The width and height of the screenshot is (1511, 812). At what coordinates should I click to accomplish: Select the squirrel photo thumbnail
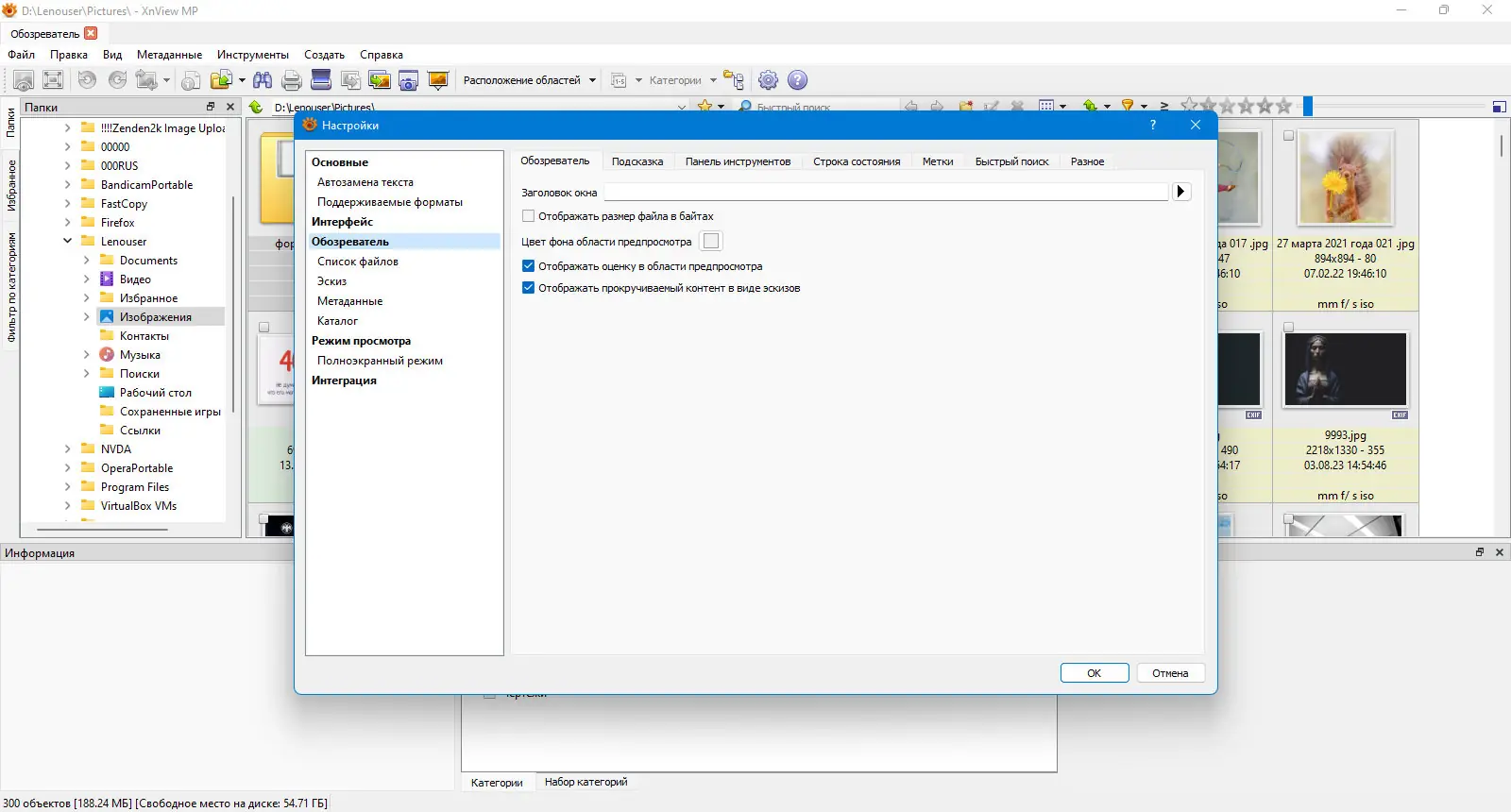(x=1345, y=178)
